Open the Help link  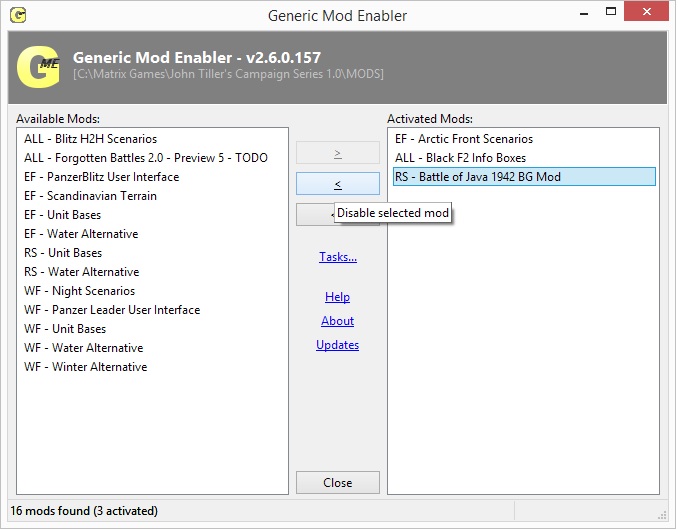coord(337,297)
